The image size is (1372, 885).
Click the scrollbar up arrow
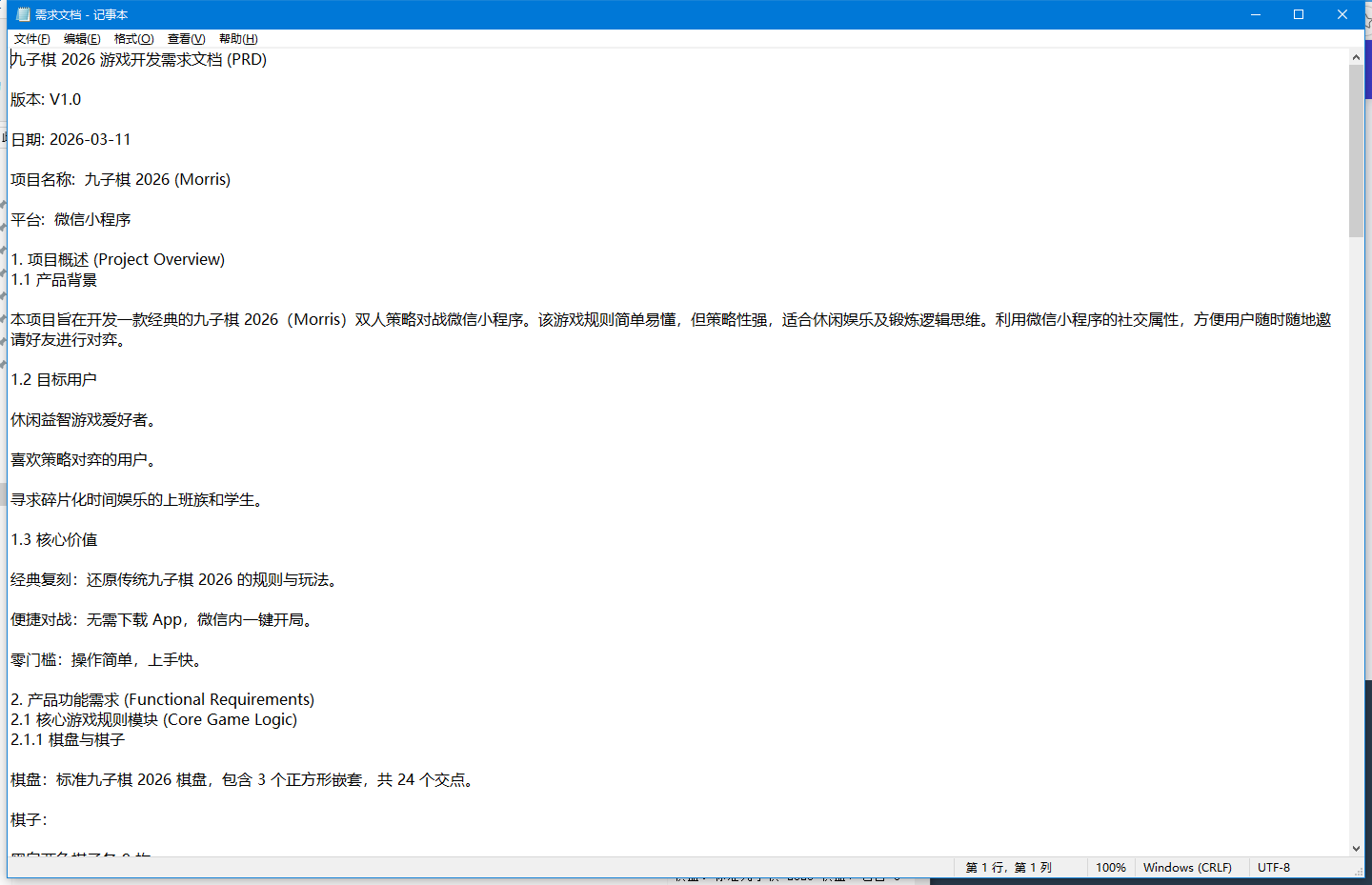click(x=1356, y=56)
